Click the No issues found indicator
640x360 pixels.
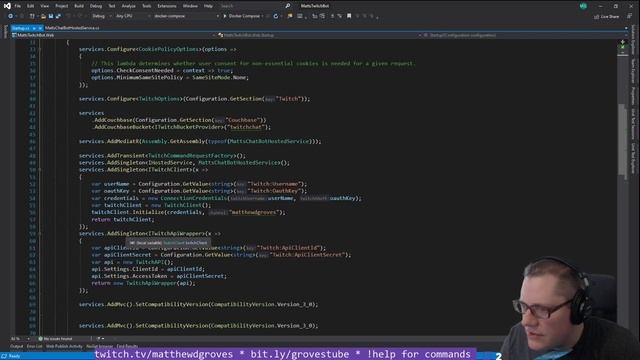pos(55,339)
